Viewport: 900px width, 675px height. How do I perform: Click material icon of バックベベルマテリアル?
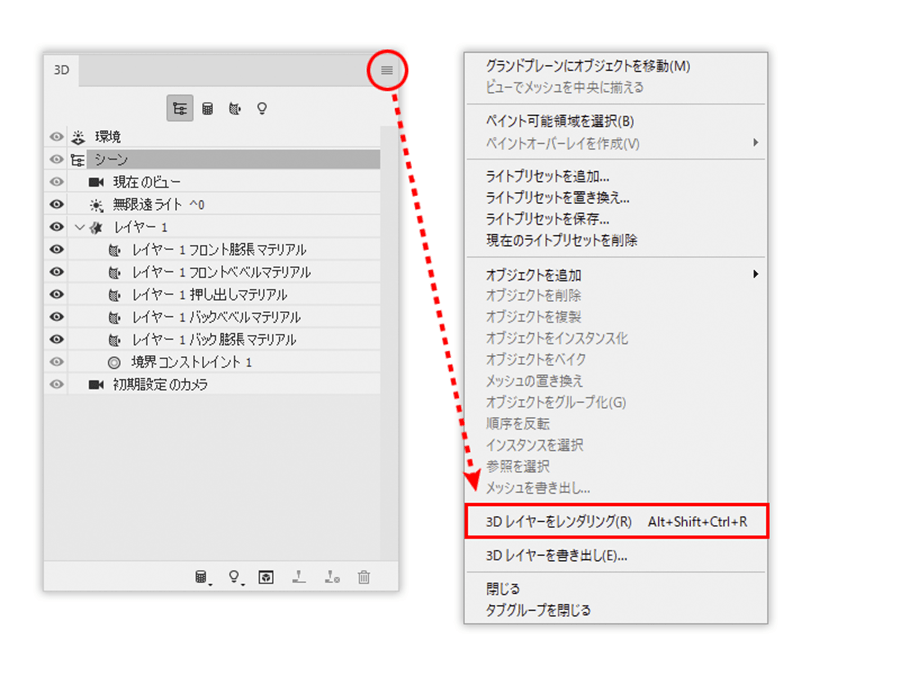115,317
